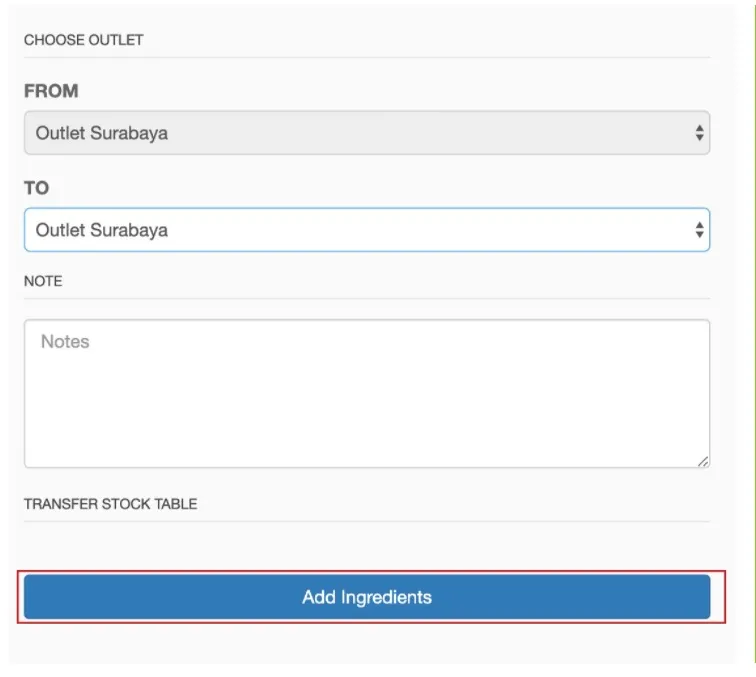Click the divider line under CHOOSE OUTLET
This screenshot has width=756, height=677.
[367, 57]
